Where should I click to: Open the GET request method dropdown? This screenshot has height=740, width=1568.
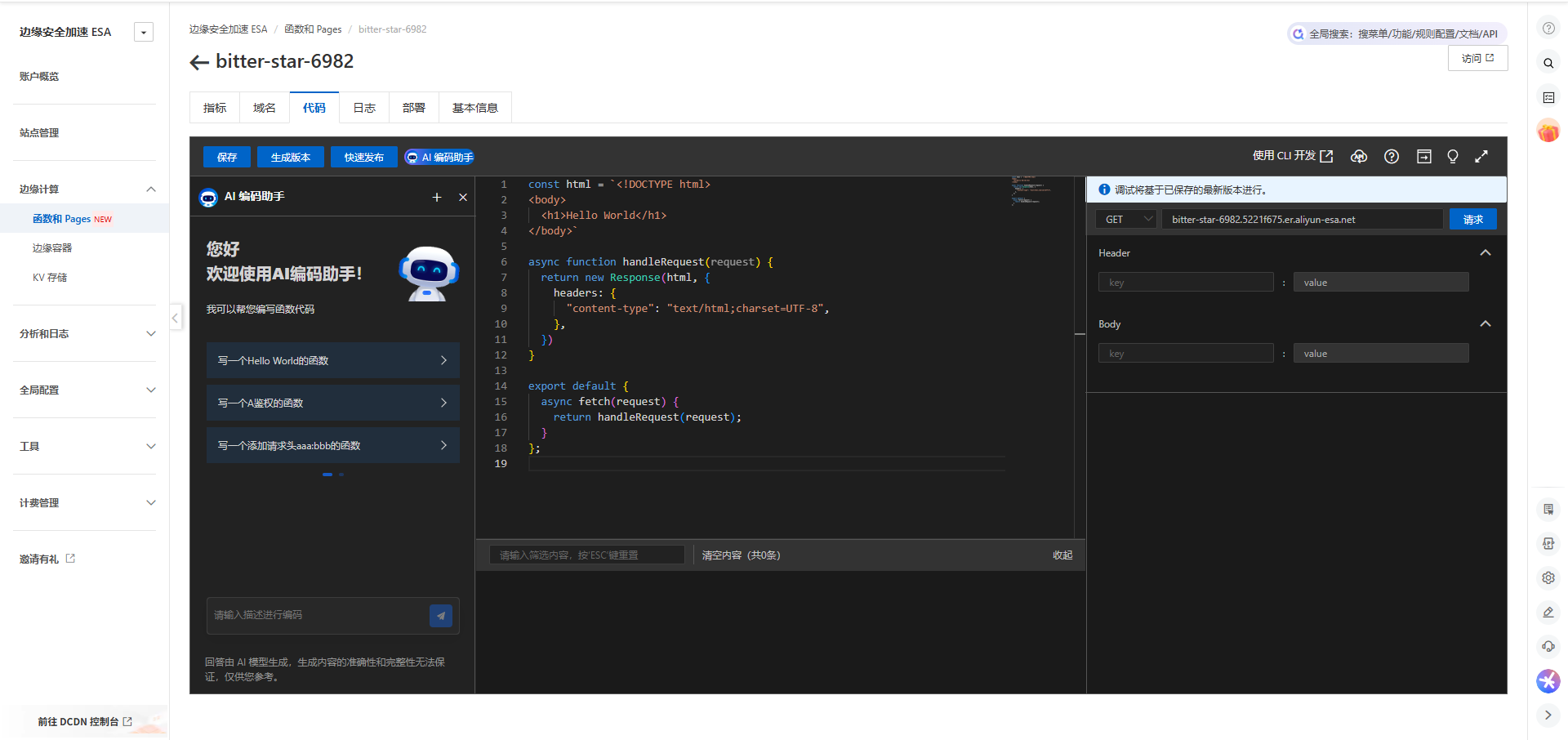coord(1126,220)
